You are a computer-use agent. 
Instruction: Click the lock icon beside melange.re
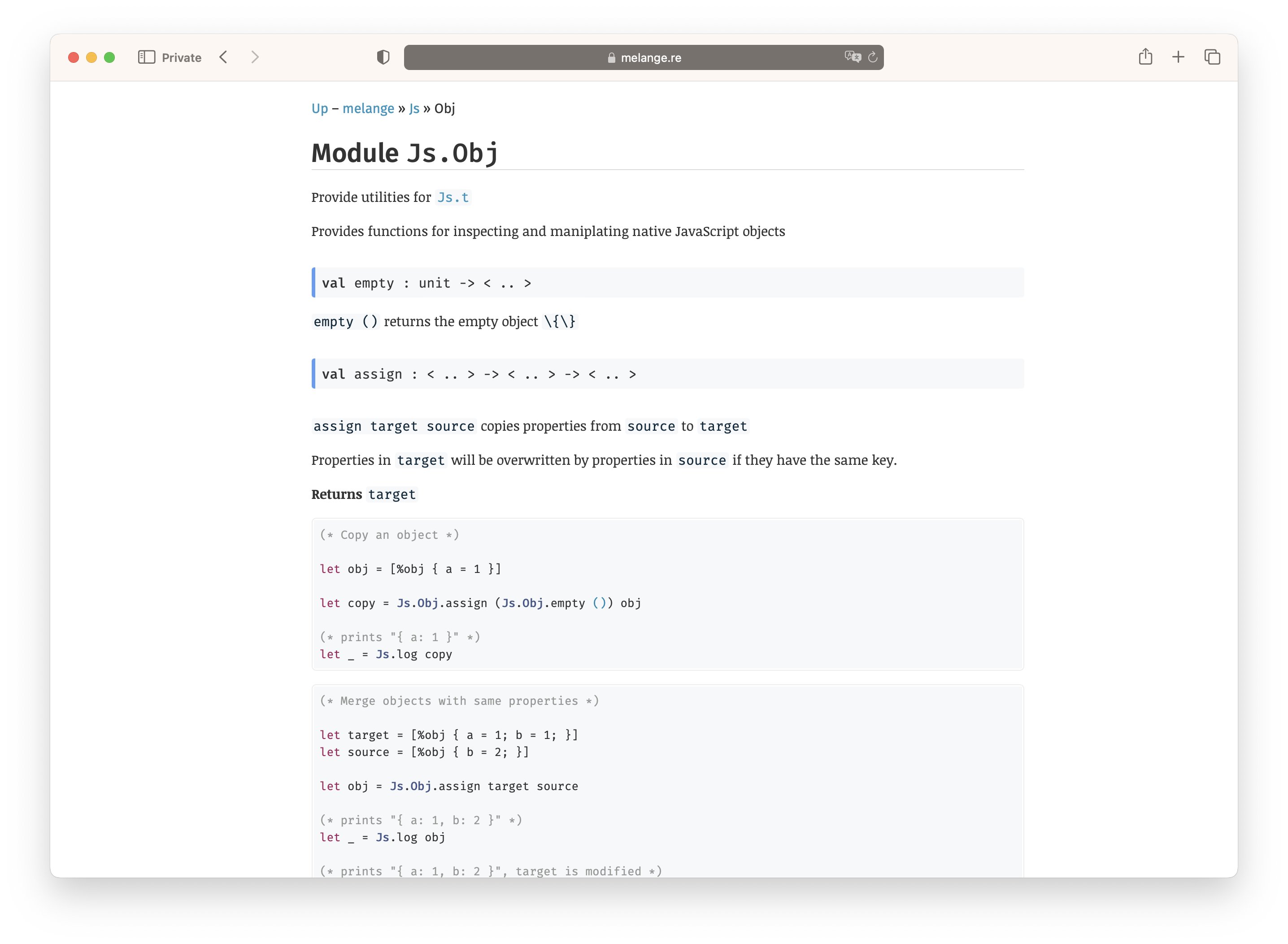(x=611, y=58)
